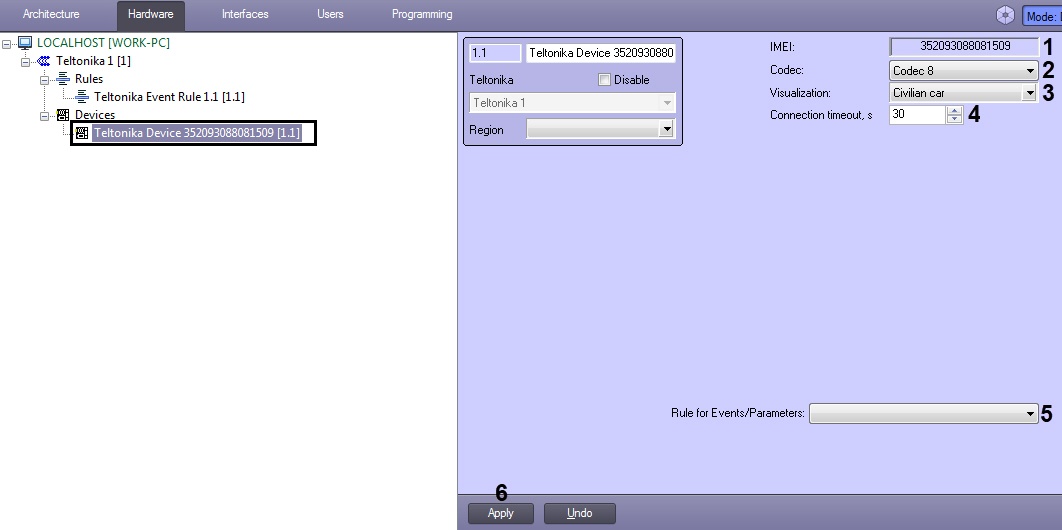Click the Mode button
The image size is (1062, 530).
[1042, 16]
